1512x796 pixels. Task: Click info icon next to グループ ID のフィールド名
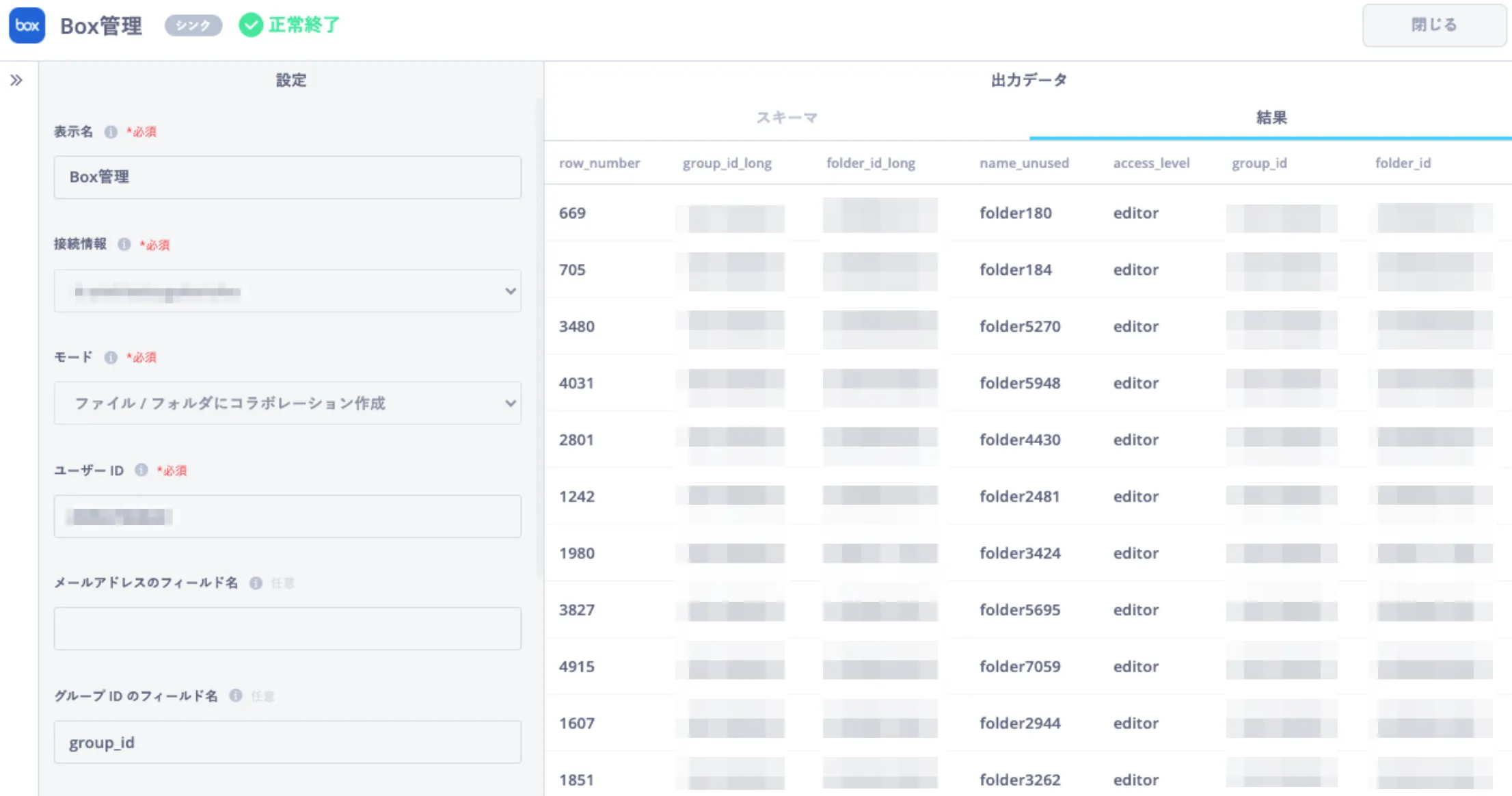[x=236, y=695]
